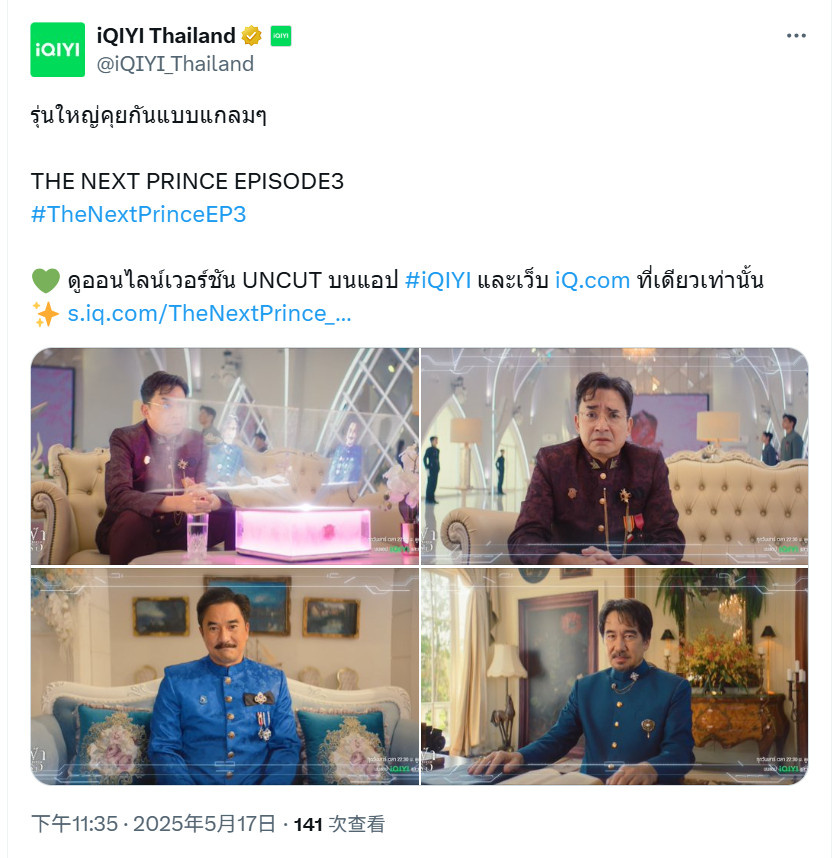Open the #TheNextPrinceEP3 hashtag

138,214
